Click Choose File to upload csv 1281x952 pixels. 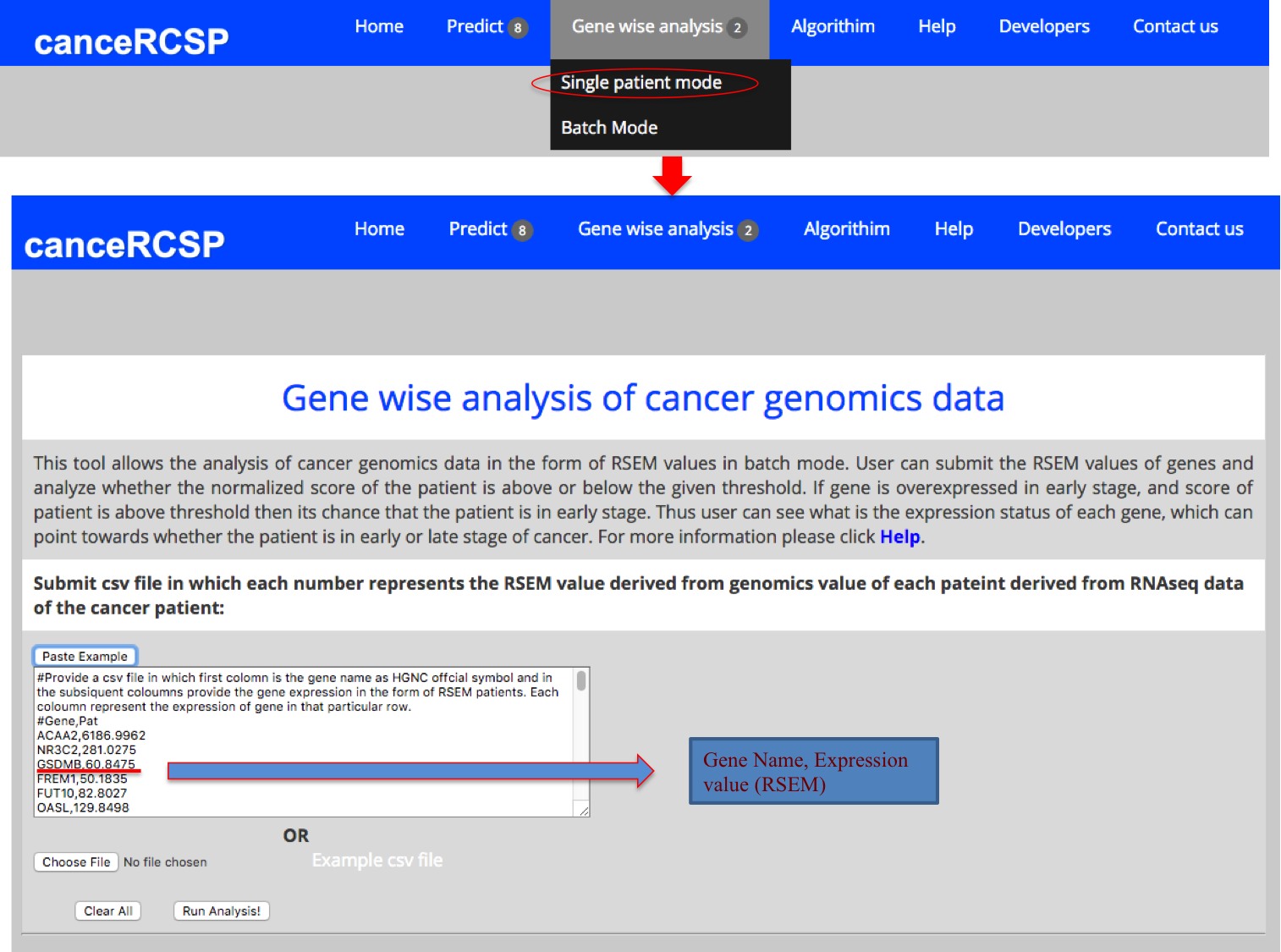point(76,861)
